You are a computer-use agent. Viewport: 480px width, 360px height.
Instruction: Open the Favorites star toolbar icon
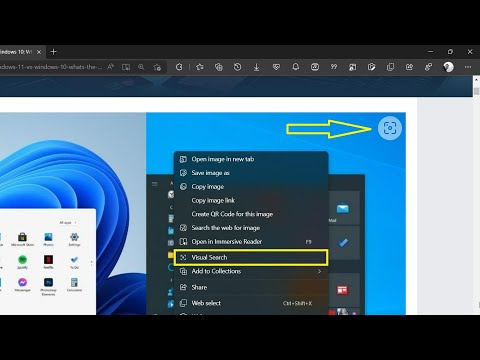click(x=200, y=67)
